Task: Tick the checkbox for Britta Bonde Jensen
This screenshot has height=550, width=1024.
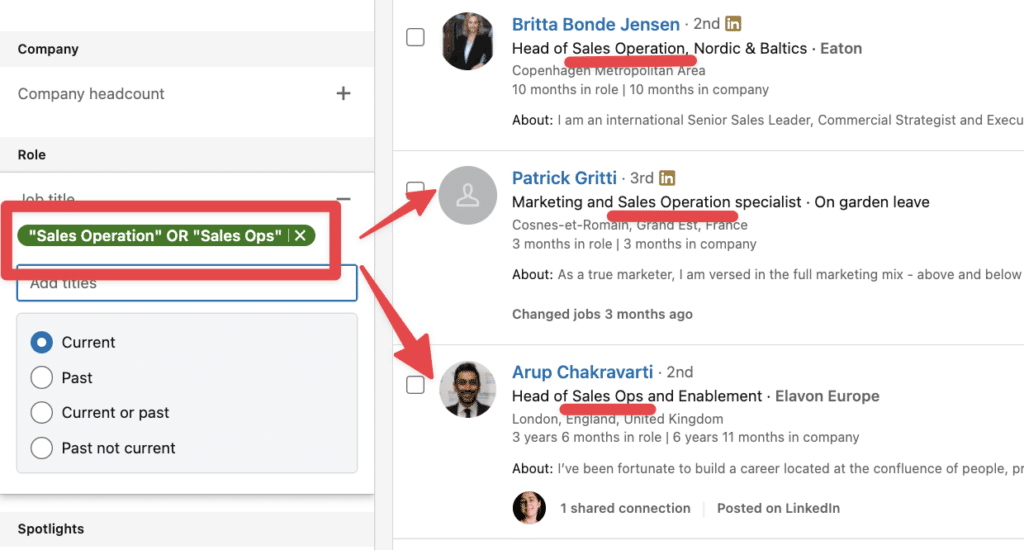Action: pos(415,37)
